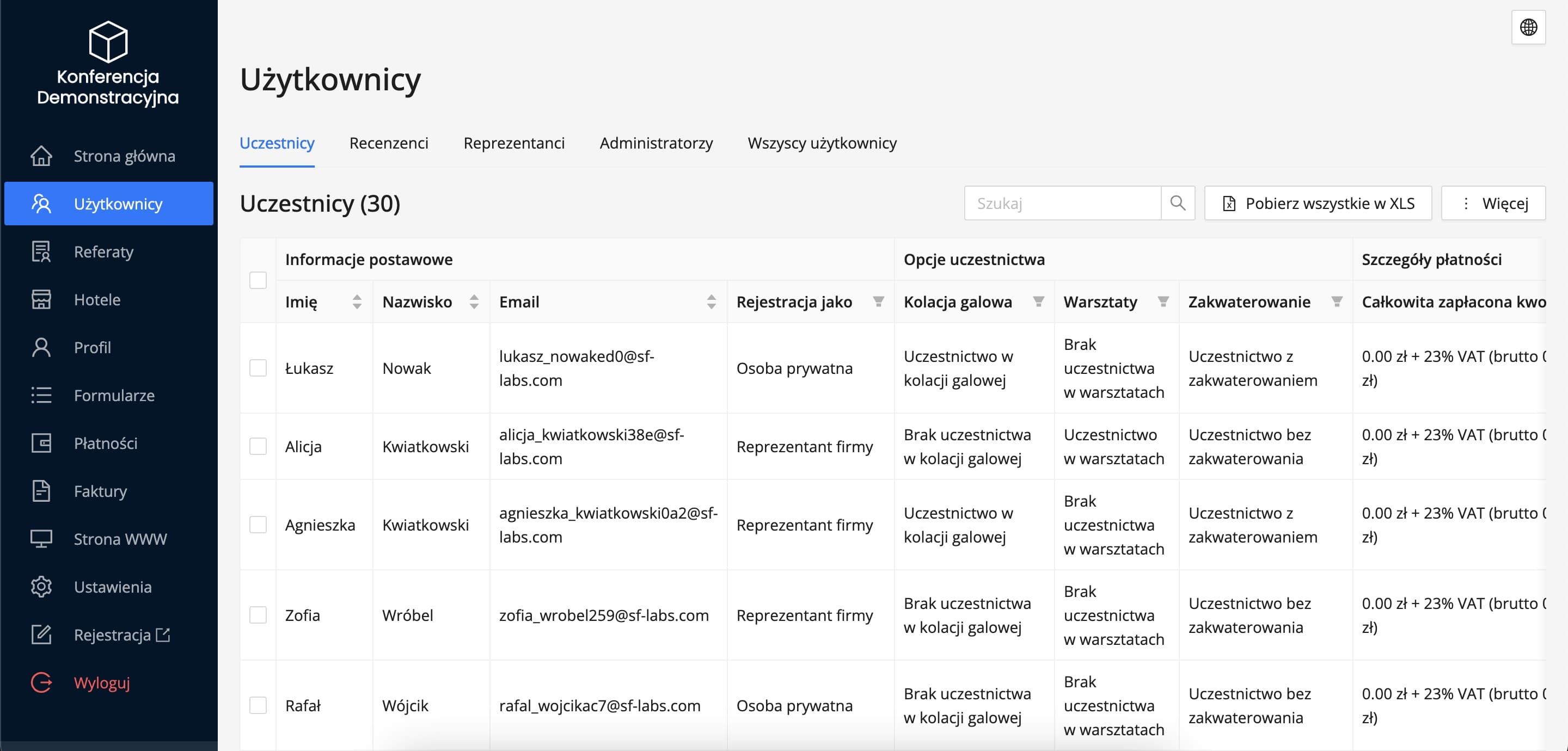Open the Kolacja galowa filter dropdown
Viewport: 1568px width, 751px height.
[x=1038, y=301]
